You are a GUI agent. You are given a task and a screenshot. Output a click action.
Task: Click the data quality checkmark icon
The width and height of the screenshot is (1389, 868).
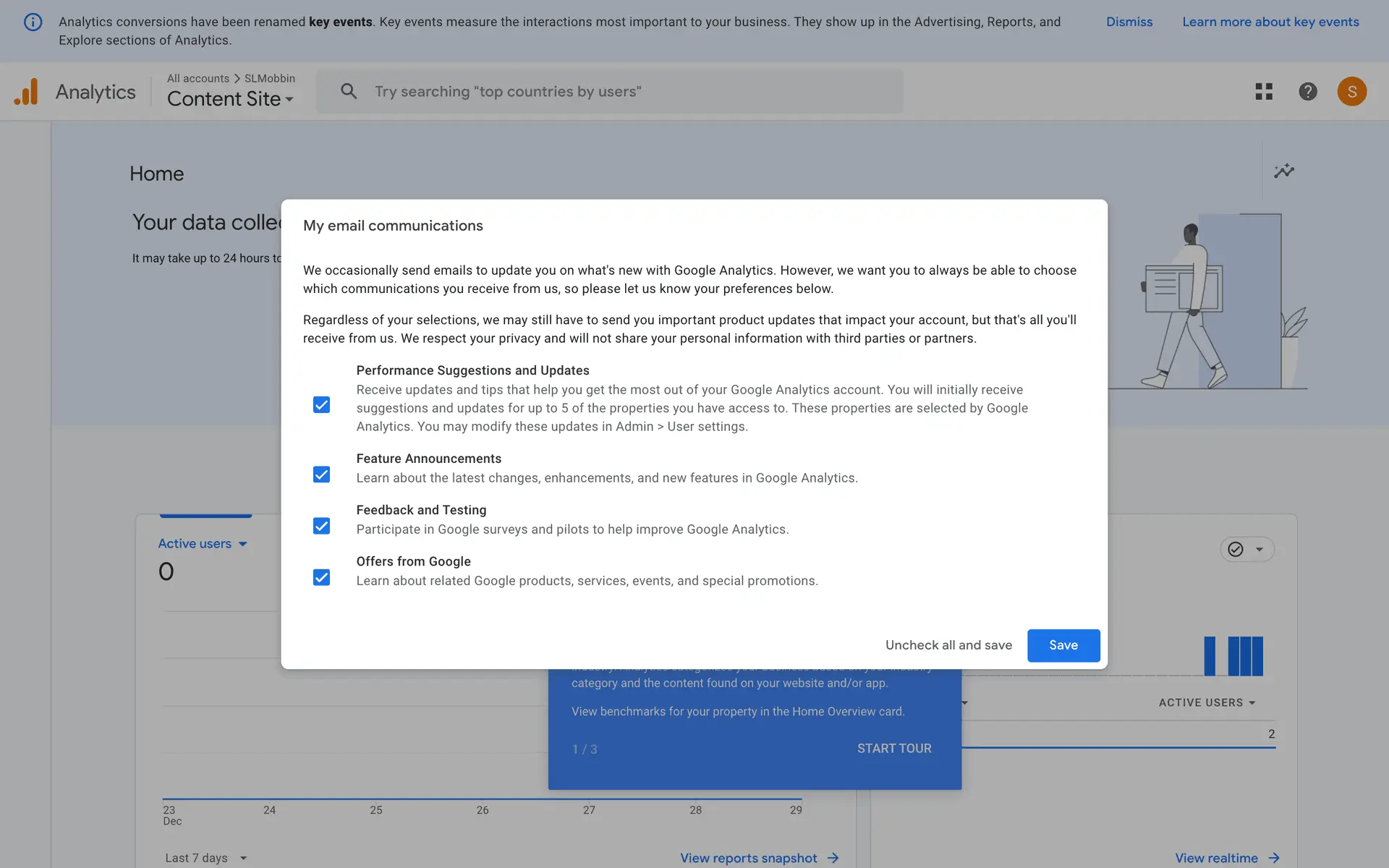click(1236, 549)
